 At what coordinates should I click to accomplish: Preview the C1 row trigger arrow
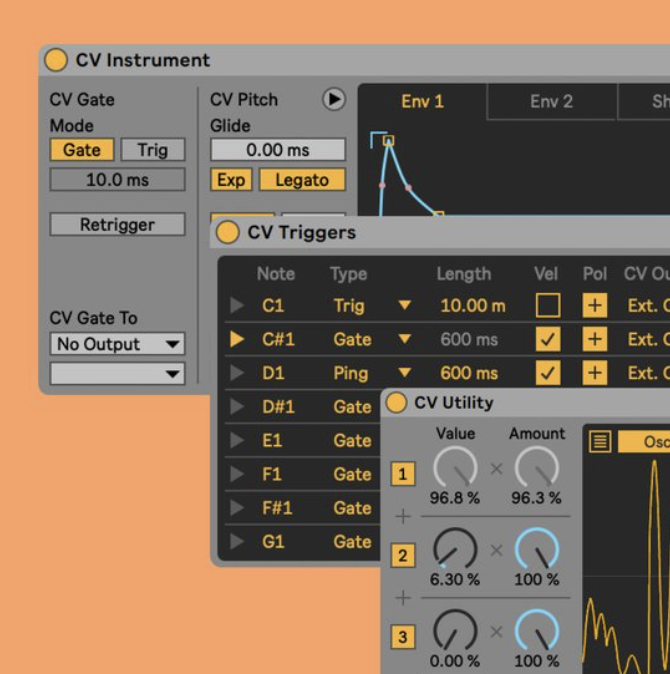coord(237,306)
